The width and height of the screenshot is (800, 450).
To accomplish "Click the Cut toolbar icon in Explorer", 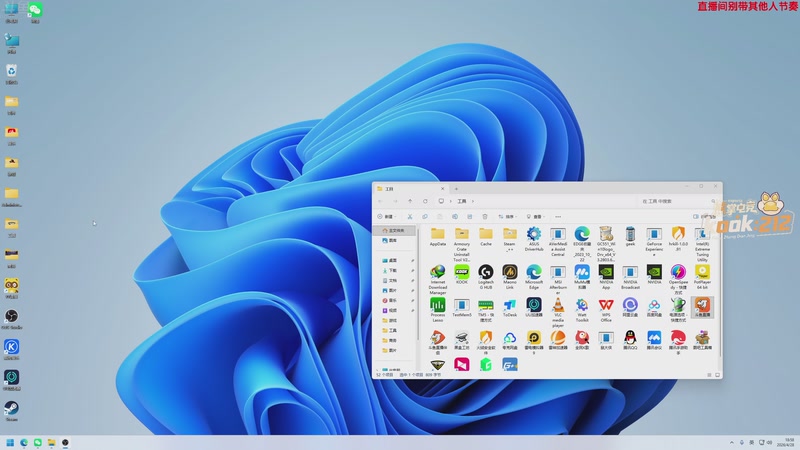I will [x=410, y=216].
